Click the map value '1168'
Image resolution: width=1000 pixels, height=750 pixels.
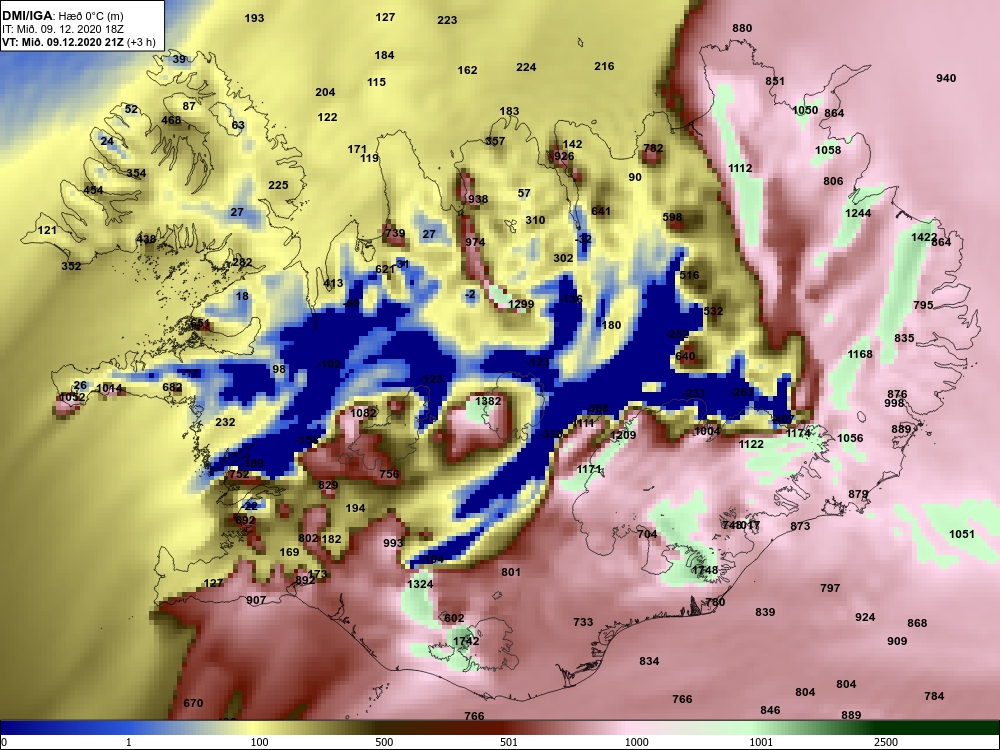click(x=860, y=354)
